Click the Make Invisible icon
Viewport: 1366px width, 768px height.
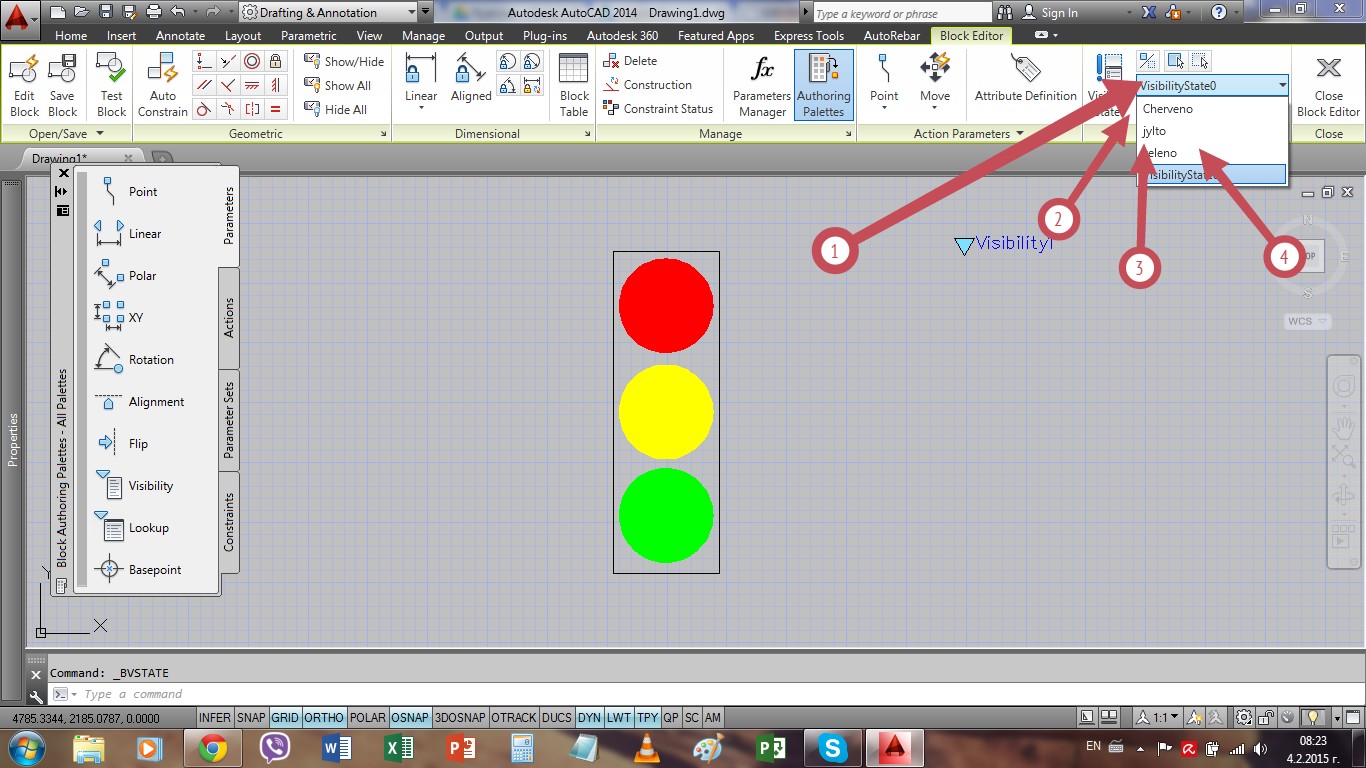(1200, 61)
